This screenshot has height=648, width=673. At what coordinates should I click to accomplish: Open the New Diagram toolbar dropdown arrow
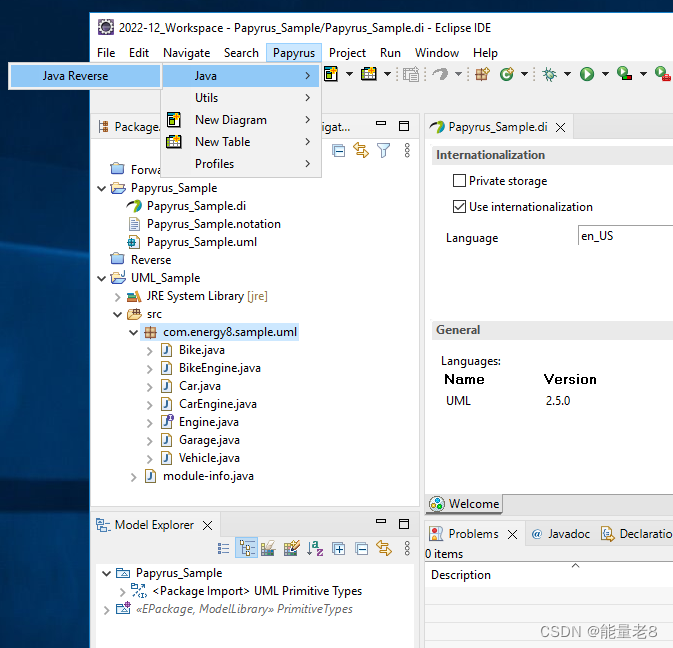[349, 74]
